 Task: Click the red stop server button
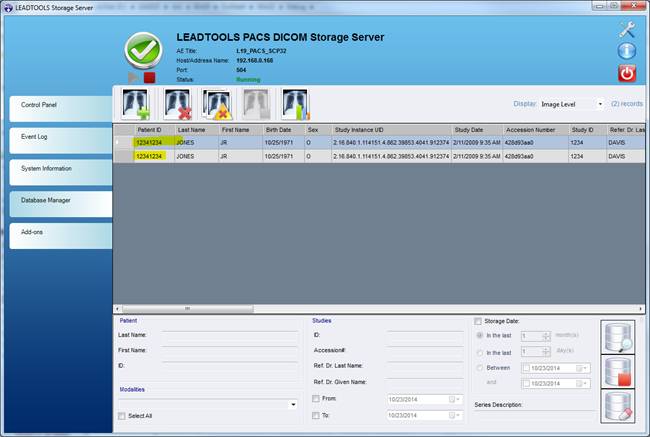[x=149, y=78]
